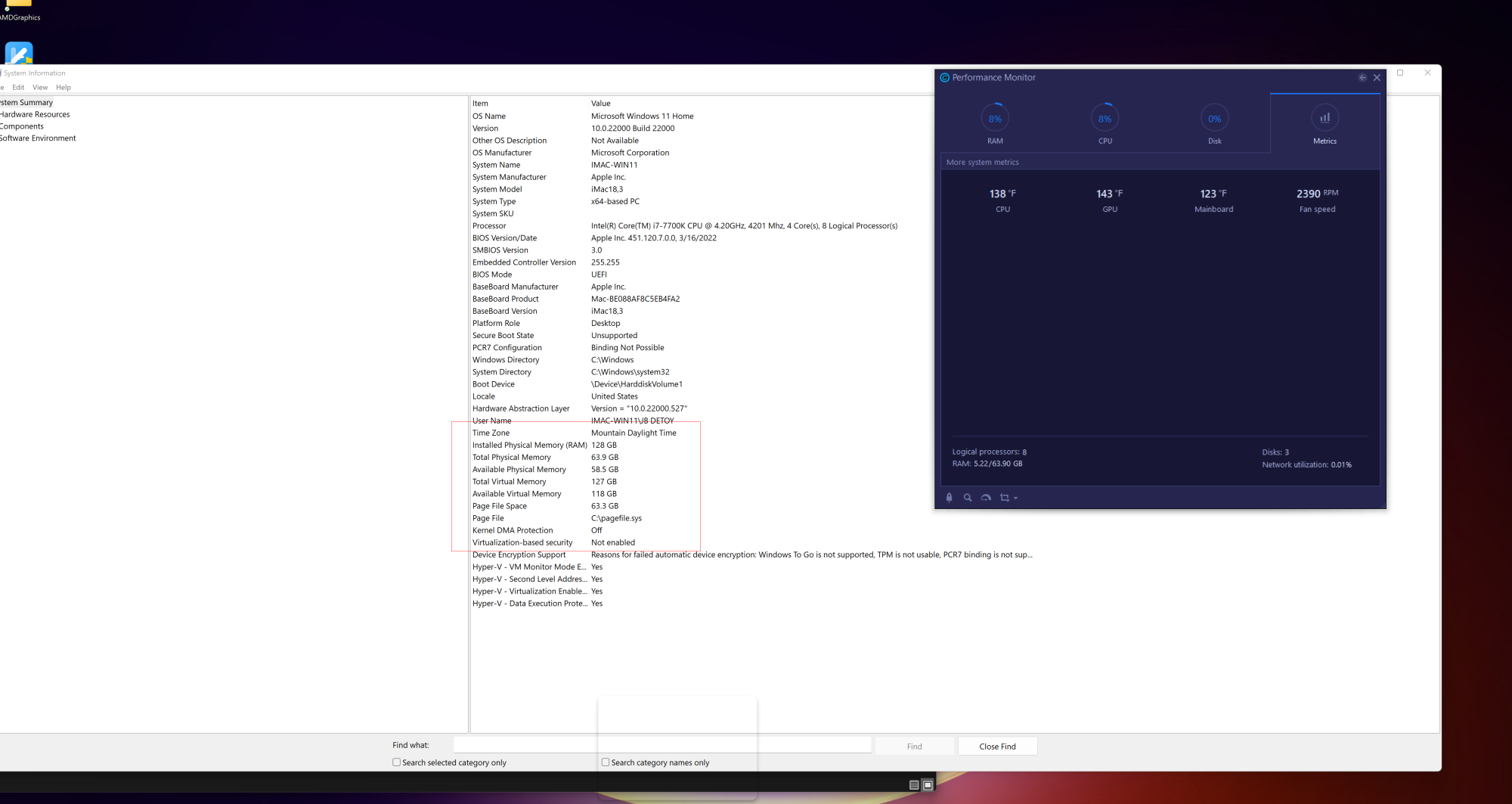
Task: Select the Processor row
Action: [685, 226]
